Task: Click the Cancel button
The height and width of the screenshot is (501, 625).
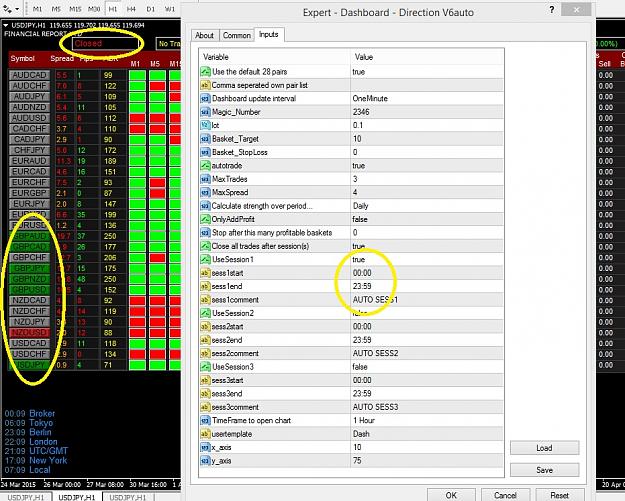Action: point(505,495)
